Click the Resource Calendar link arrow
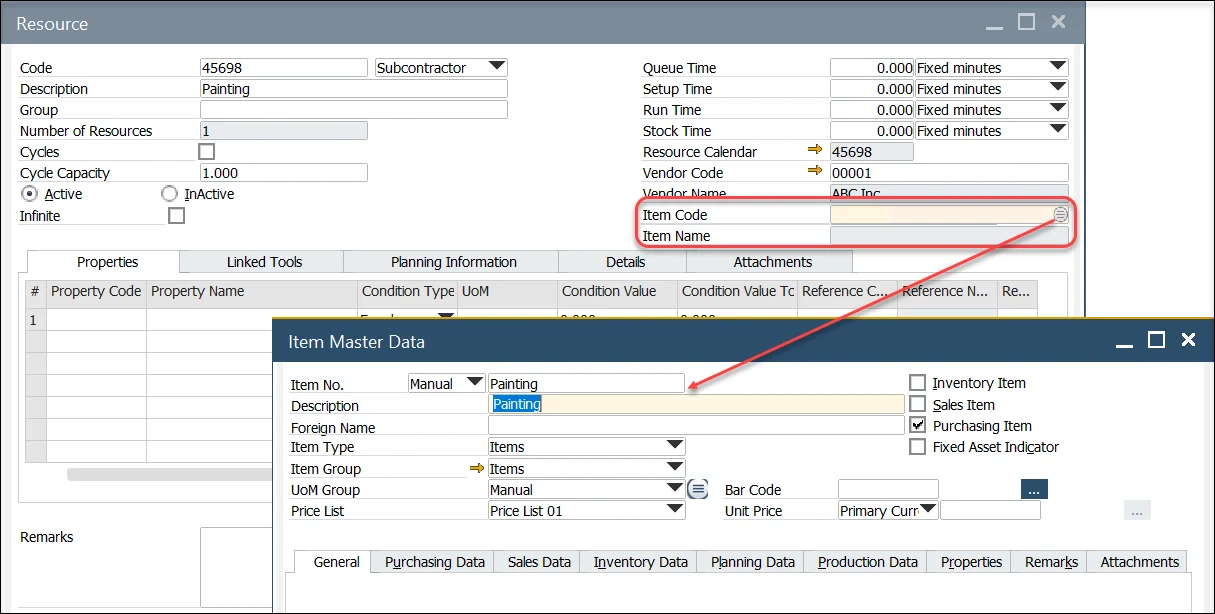This screenshot has width=1215, height=614. click(815, 151)
